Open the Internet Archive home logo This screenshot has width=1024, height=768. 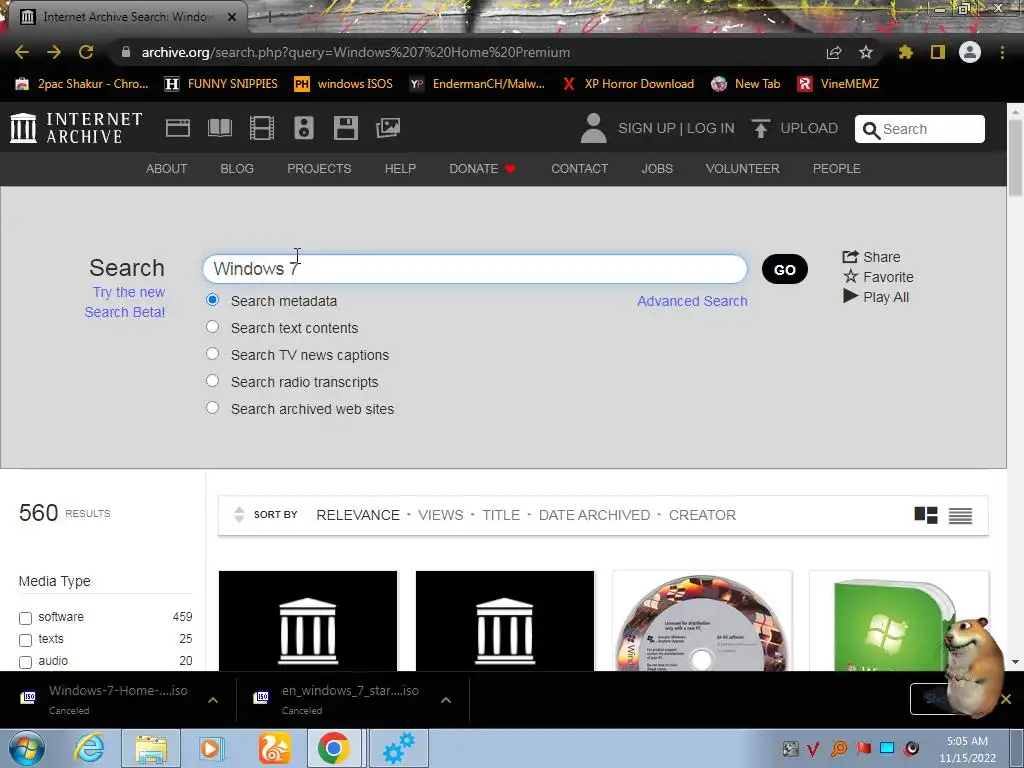pyautogui.click(x=76, y=128)
